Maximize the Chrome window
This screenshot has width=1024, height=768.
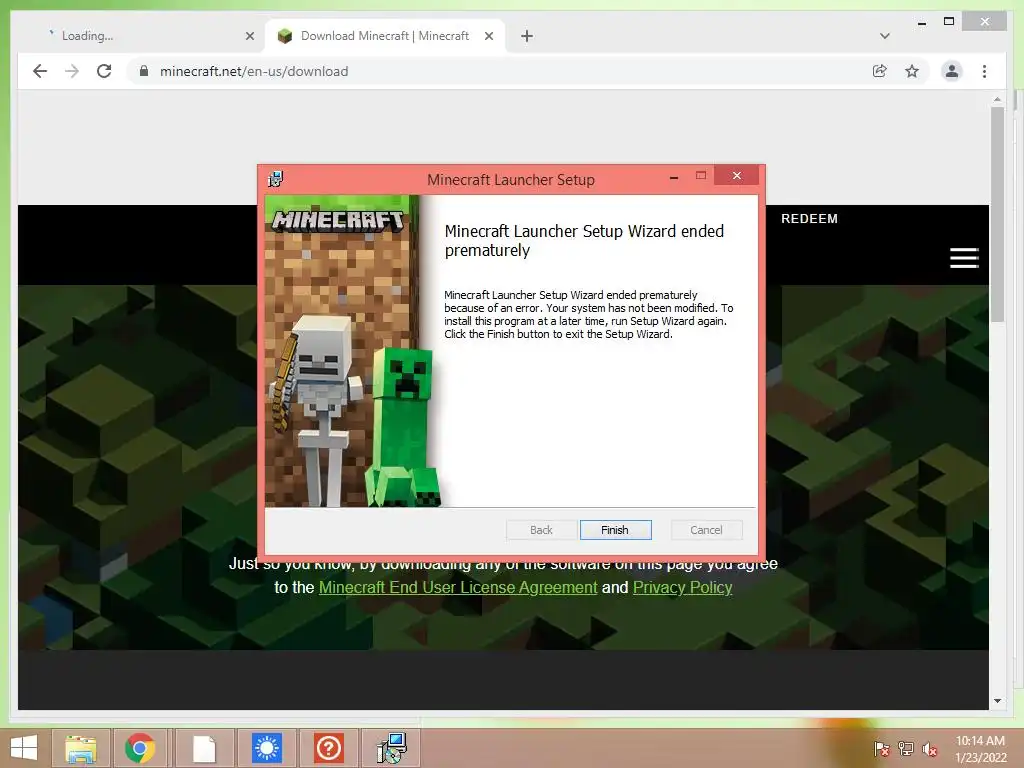(x=949, y=22)
